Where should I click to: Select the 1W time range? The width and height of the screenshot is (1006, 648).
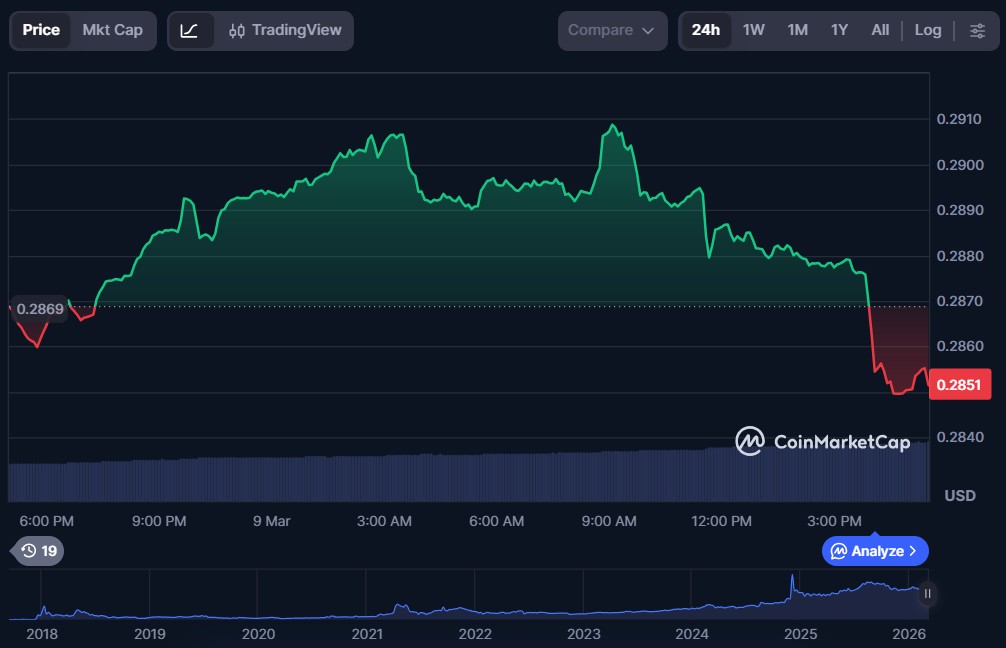tap(753, 31)
